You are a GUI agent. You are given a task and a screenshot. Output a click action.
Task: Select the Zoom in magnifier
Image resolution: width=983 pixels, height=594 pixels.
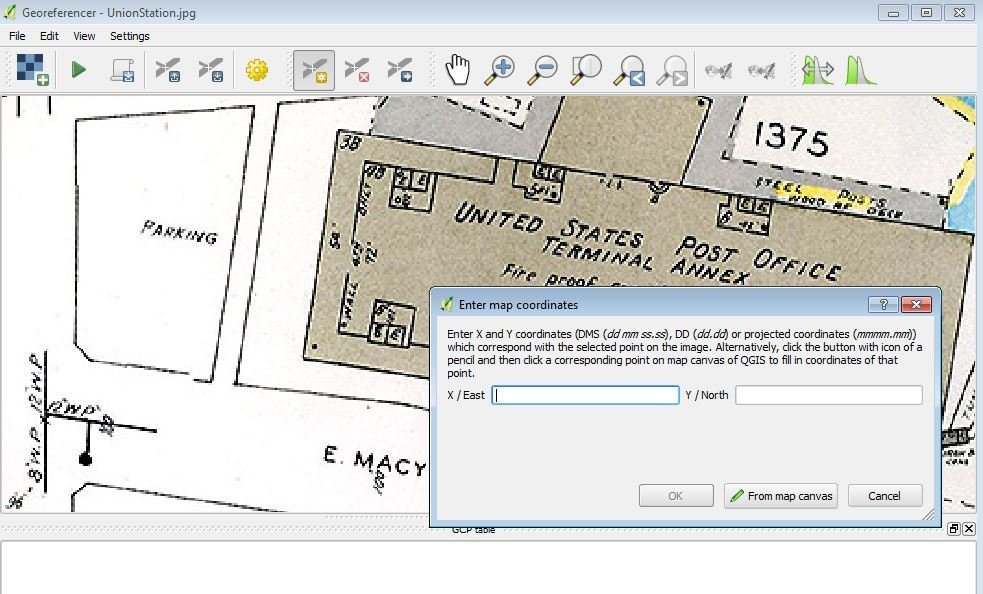500,70
